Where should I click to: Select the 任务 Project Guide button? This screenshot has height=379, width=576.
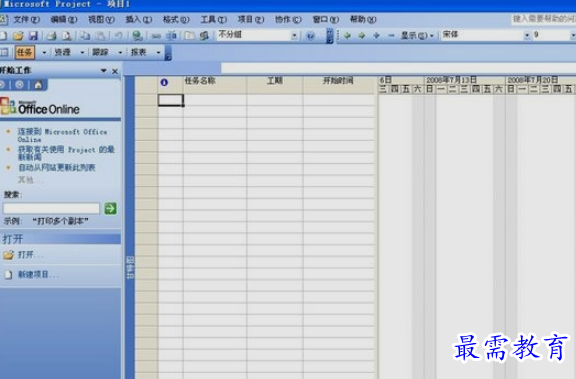(x=25, y=53)
